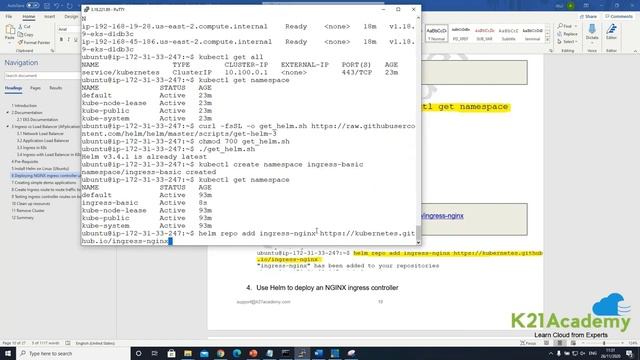Open the font name combo box
Viewport: 640px width, 360px height.
click(68, 29)
